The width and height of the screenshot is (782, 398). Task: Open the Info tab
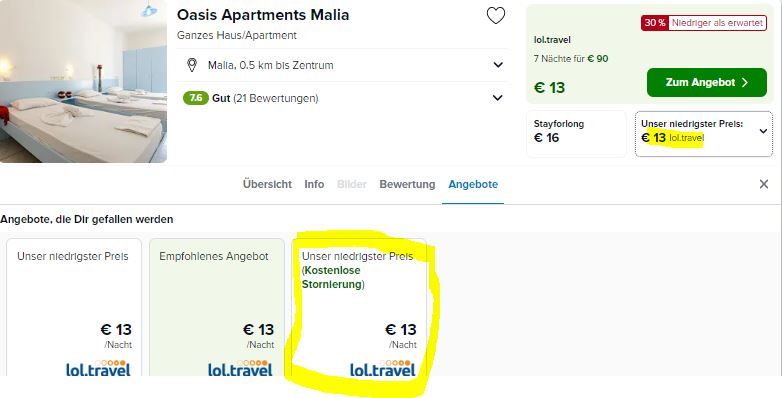click(314, 184)
